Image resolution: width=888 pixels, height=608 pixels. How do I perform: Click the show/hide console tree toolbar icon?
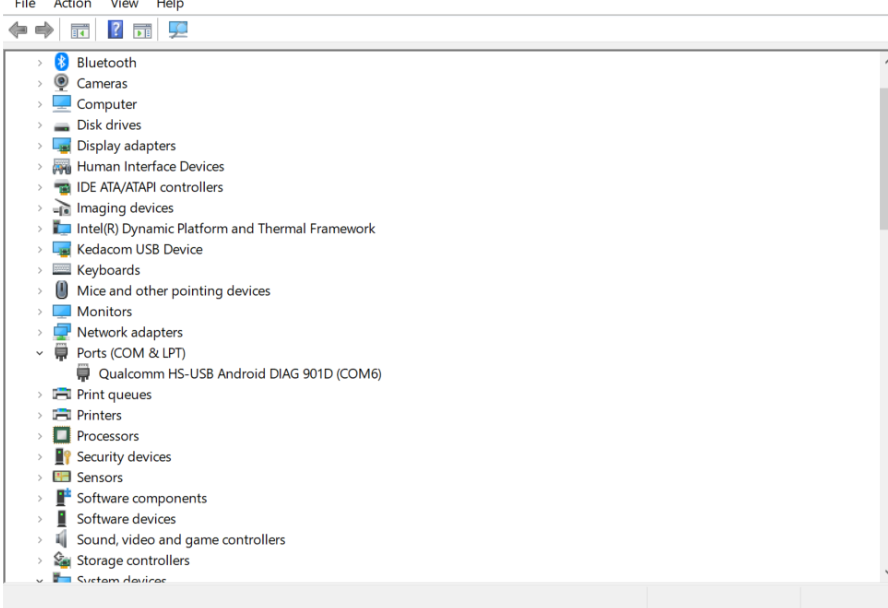[80, 31]
